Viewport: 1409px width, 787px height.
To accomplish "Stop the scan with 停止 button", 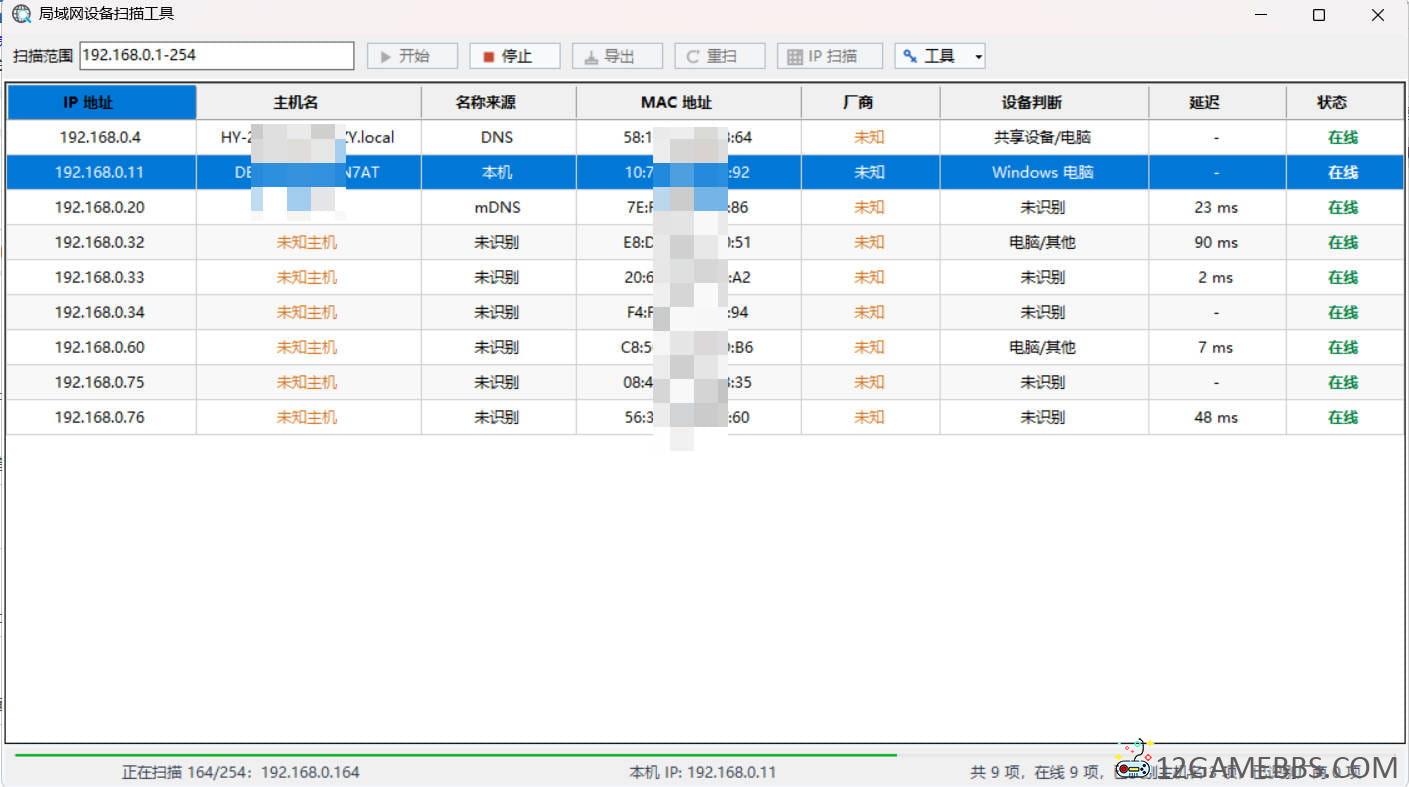I will coord(514,56).
